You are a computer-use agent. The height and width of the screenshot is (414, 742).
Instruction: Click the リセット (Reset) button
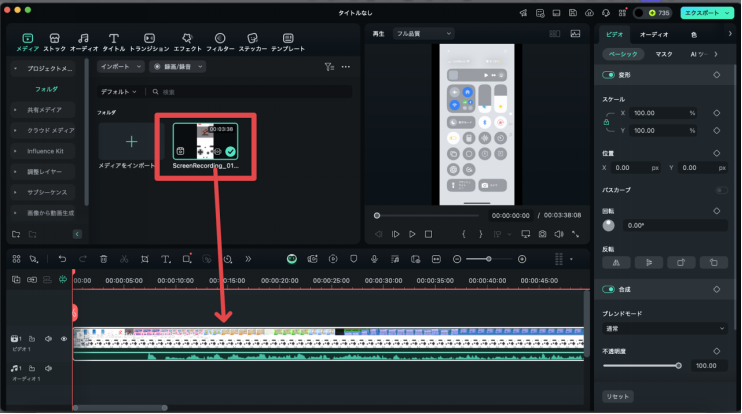point(618,397)
